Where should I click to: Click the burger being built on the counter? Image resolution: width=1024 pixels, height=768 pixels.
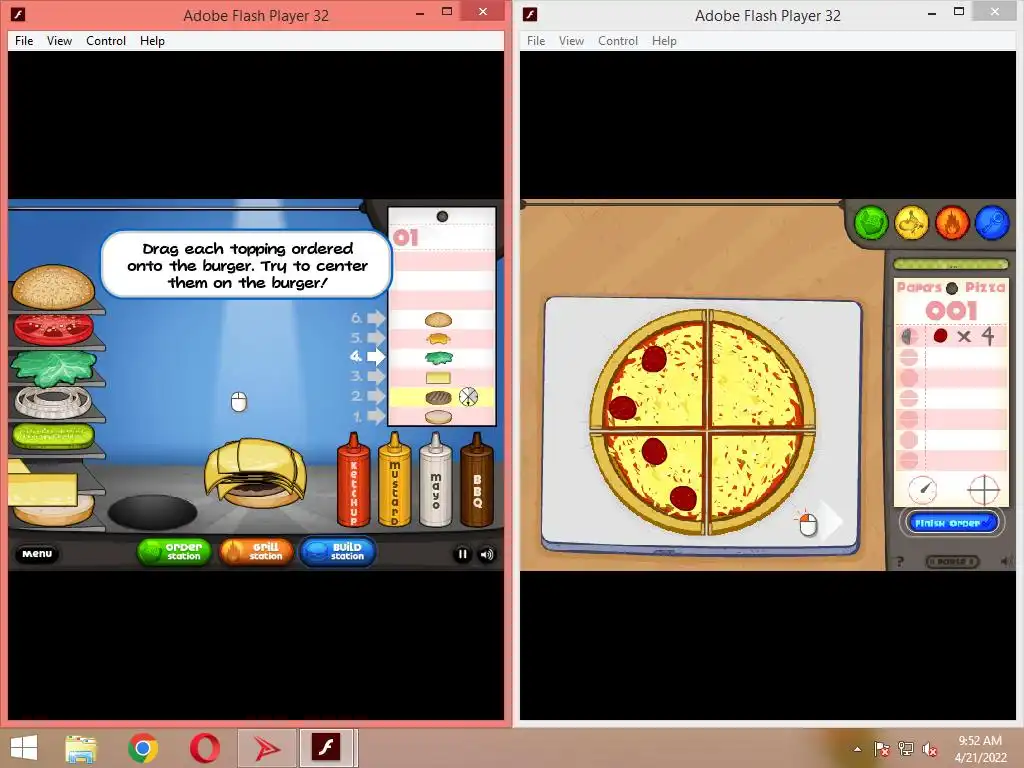pyautogui.click(x=255, y=473)
